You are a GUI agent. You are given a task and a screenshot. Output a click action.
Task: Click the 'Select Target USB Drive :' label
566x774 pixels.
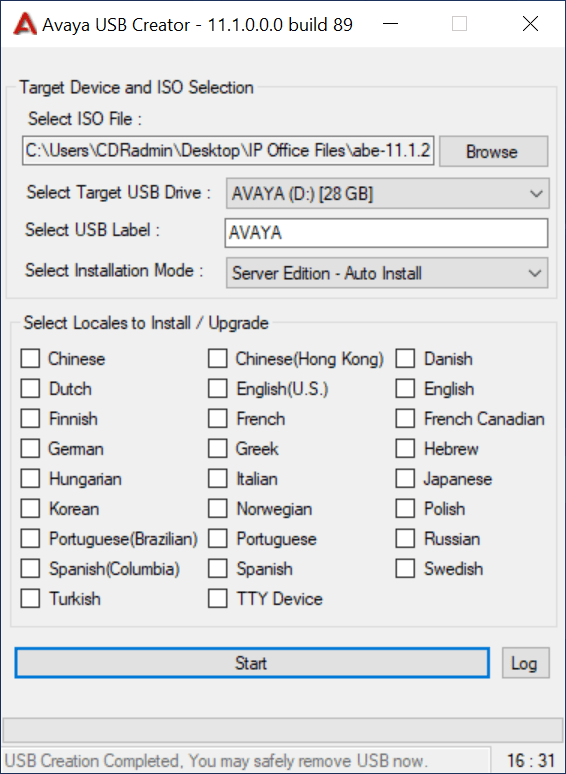[x=118, y=193]
